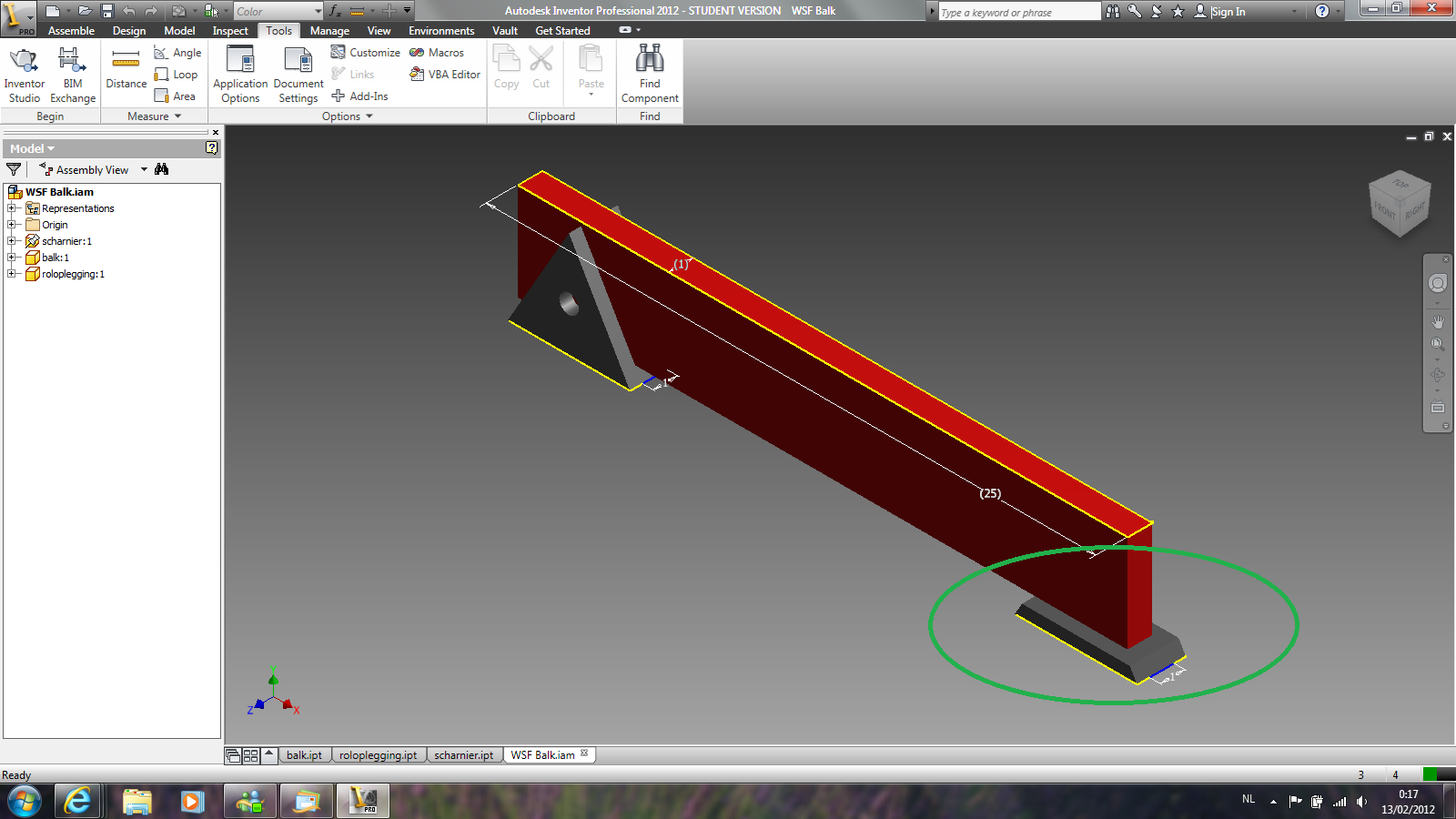The height and width of the screenshot is (819, 1456).
Task: Open the Macros command
Action: coord(437,53)
